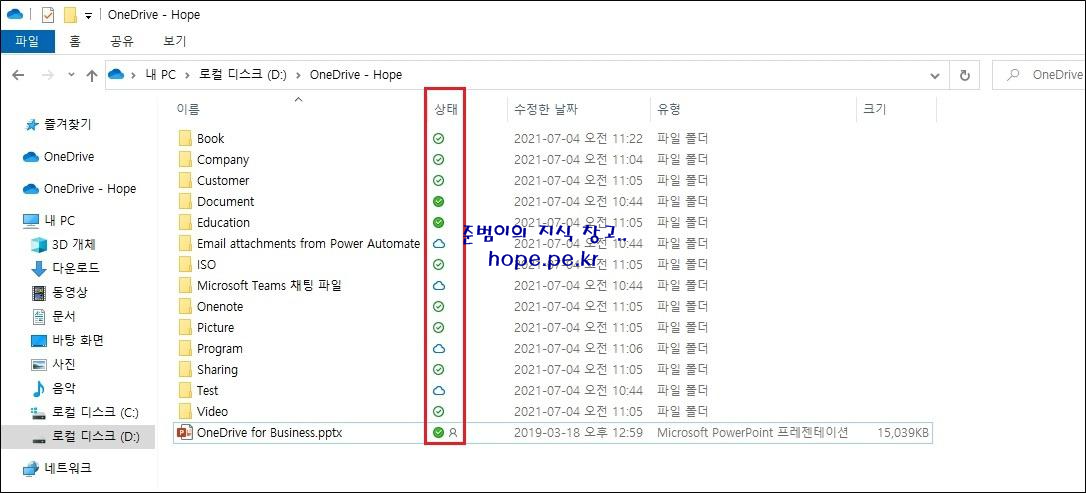
Task: Click the 15,039KB size value
Action: [902, 433]
